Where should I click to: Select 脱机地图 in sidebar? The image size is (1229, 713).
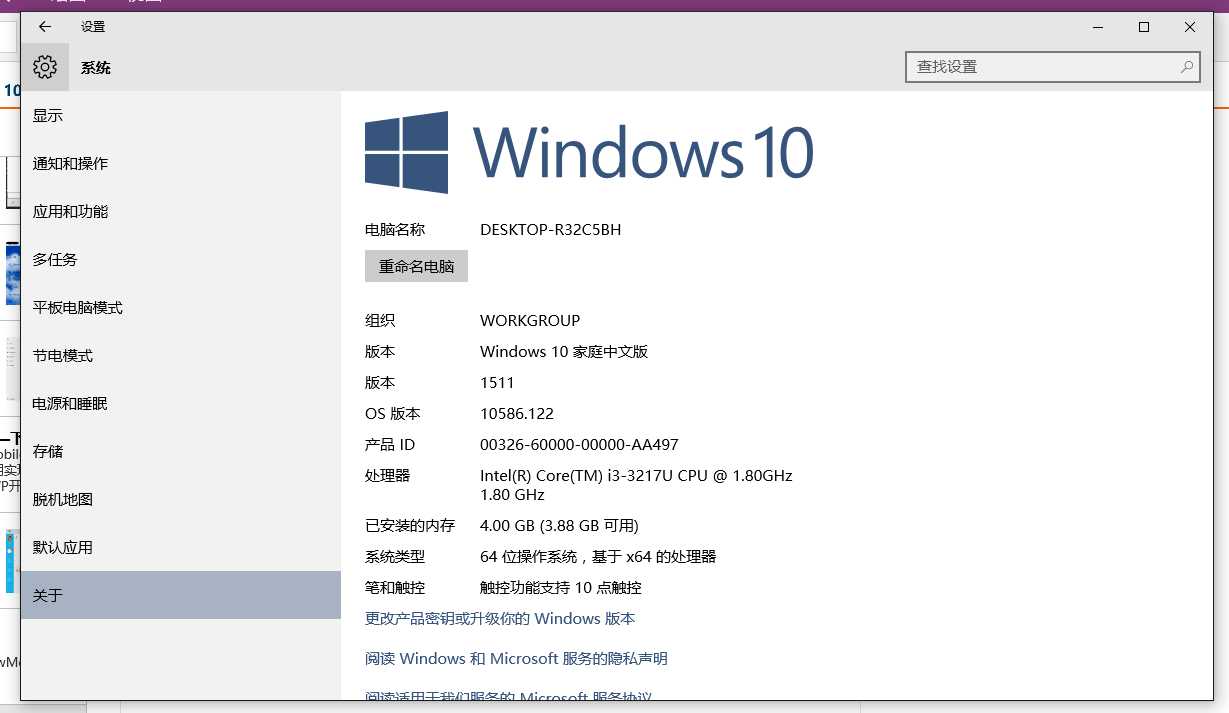click(x=181, y=500)
